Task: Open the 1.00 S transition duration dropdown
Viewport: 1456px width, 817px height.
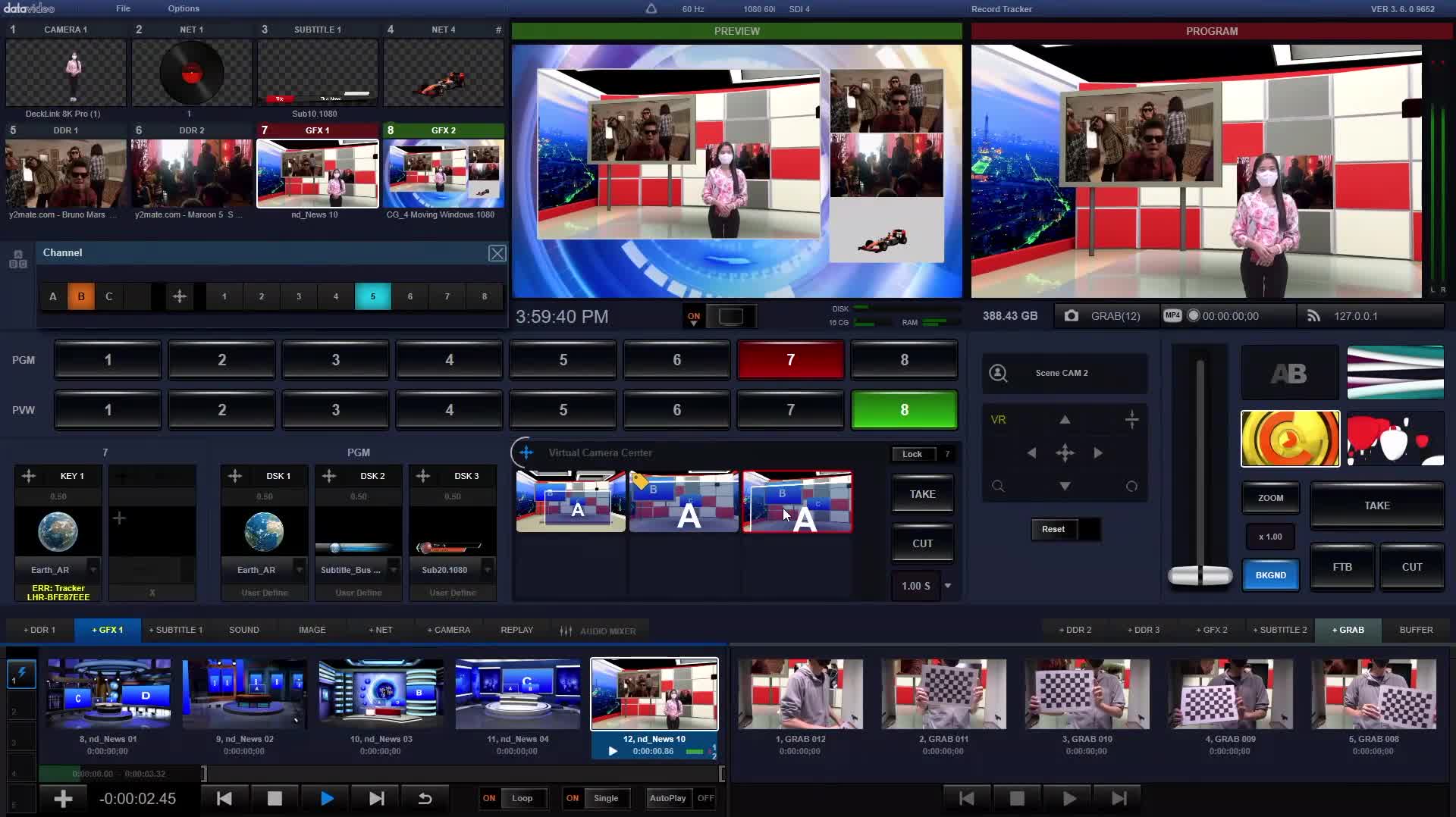Action: click(x=948, y=586)
